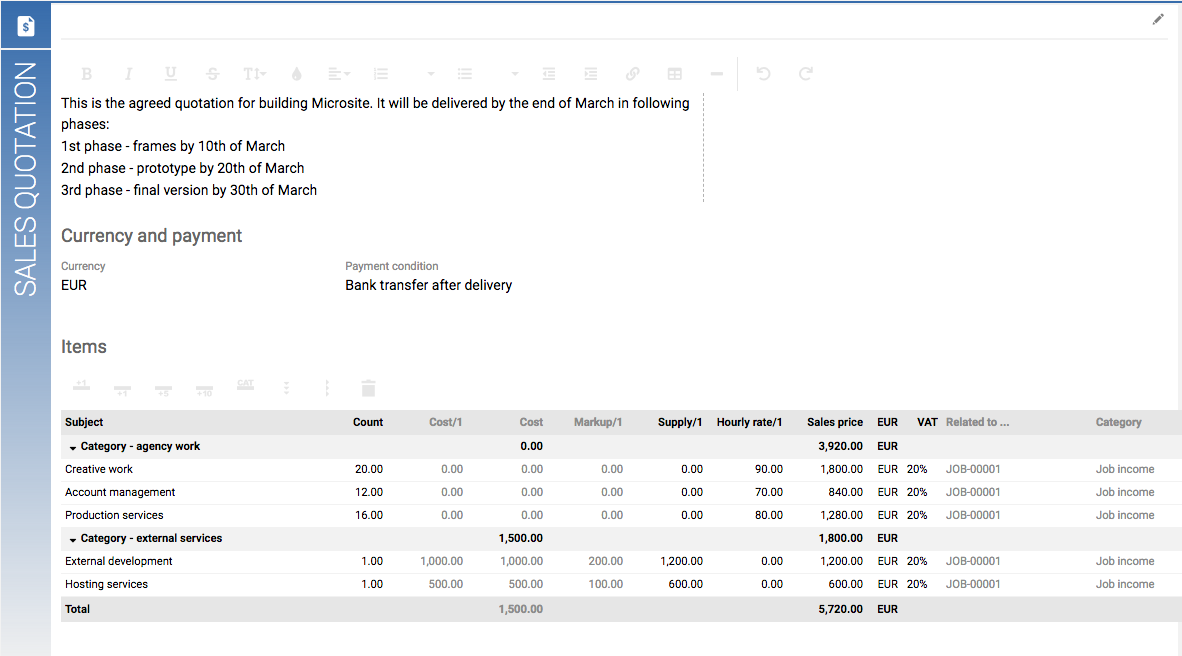Add one item row below

tap(122, 389)
